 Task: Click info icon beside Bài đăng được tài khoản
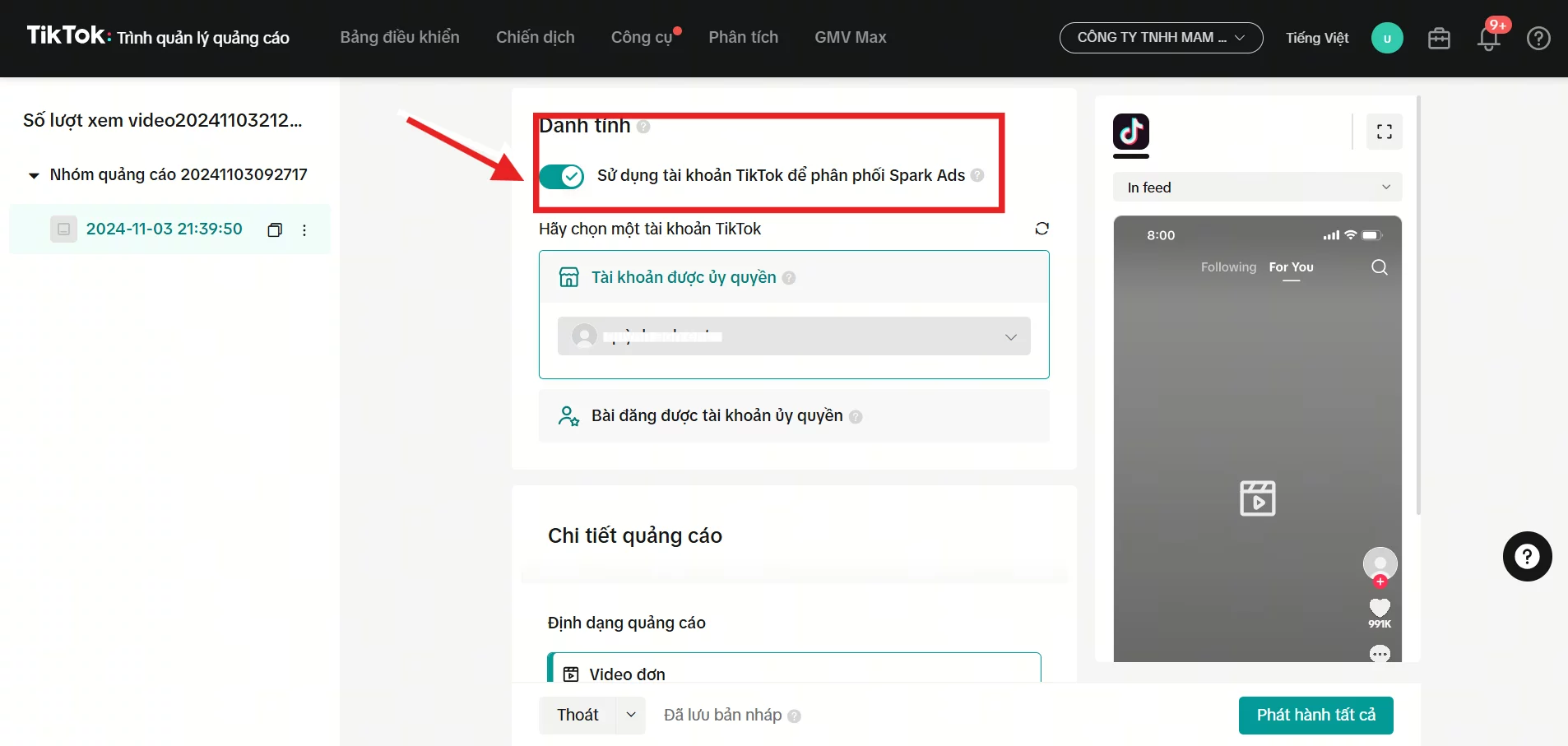pyautogui.click(x=856, y=417)
